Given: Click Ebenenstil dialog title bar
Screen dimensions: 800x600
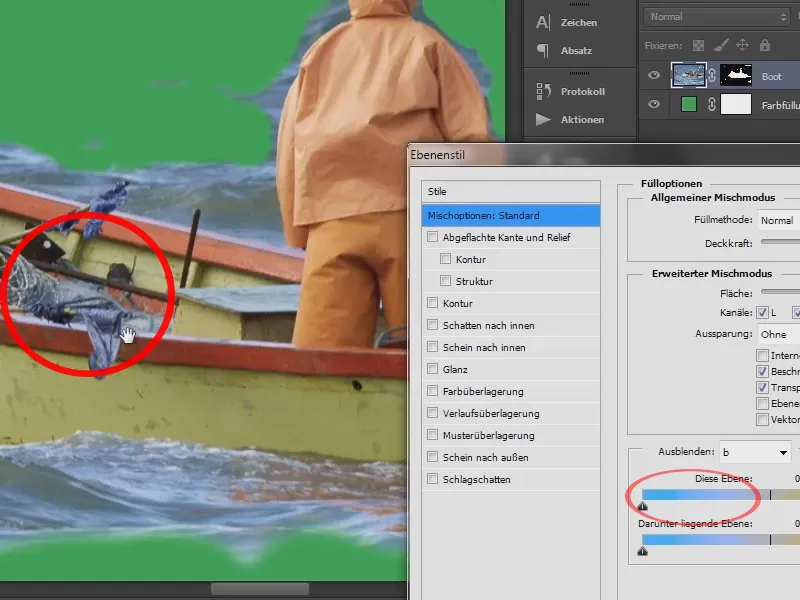Looking at the screenshot, I should 604,154.
